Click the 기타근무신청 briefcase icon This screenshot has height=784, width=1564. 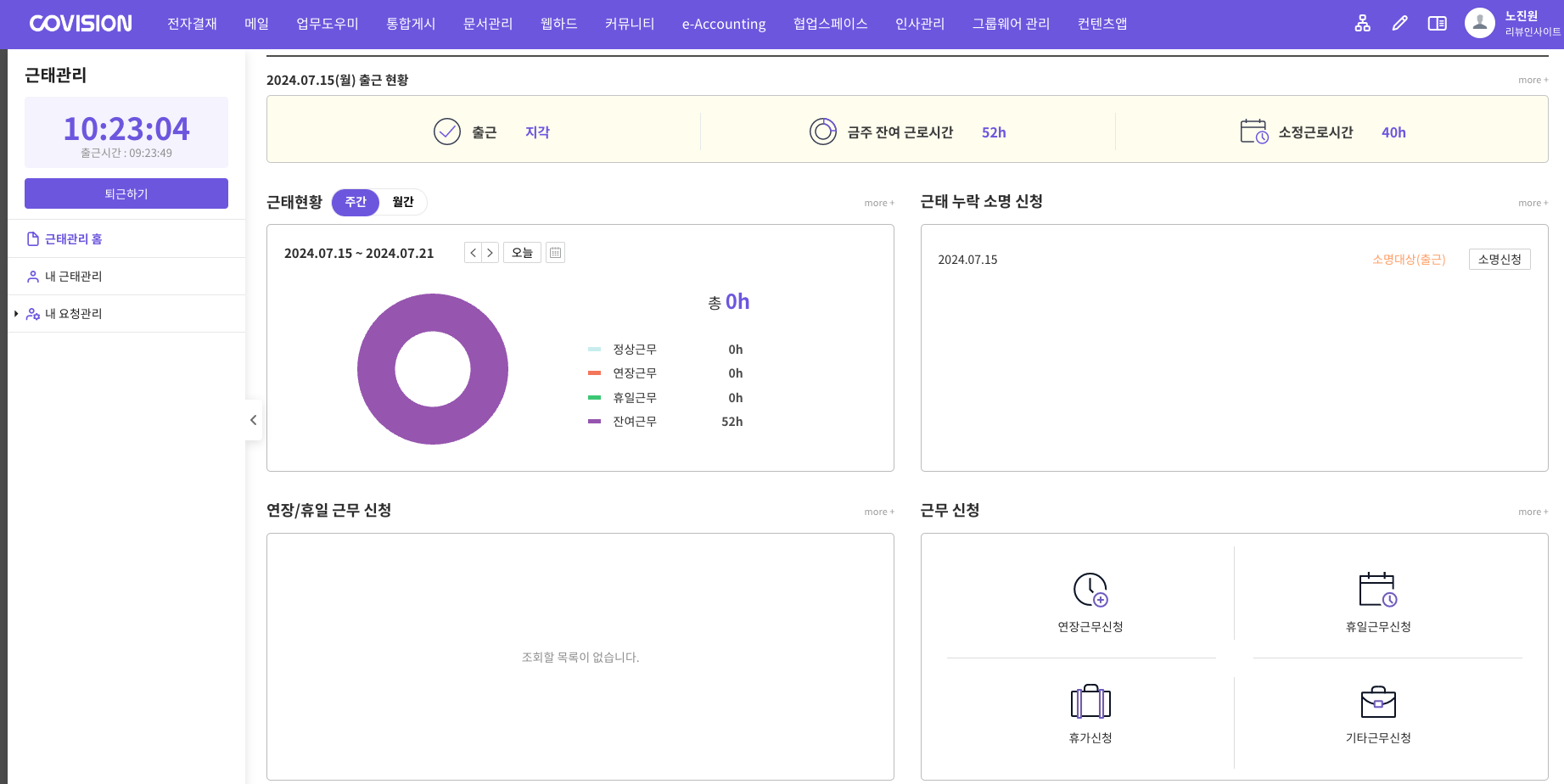coord(1377,703)
